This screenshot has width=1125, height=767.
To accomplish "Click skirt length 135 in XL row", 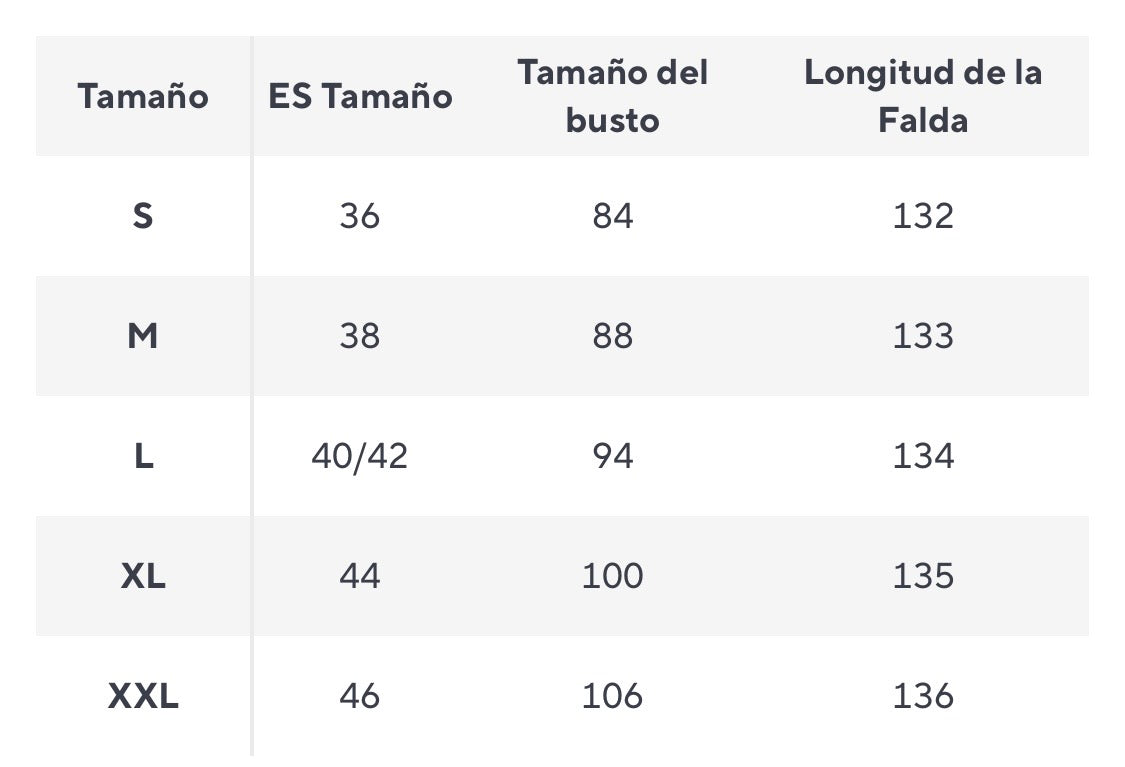I will 923,576.
